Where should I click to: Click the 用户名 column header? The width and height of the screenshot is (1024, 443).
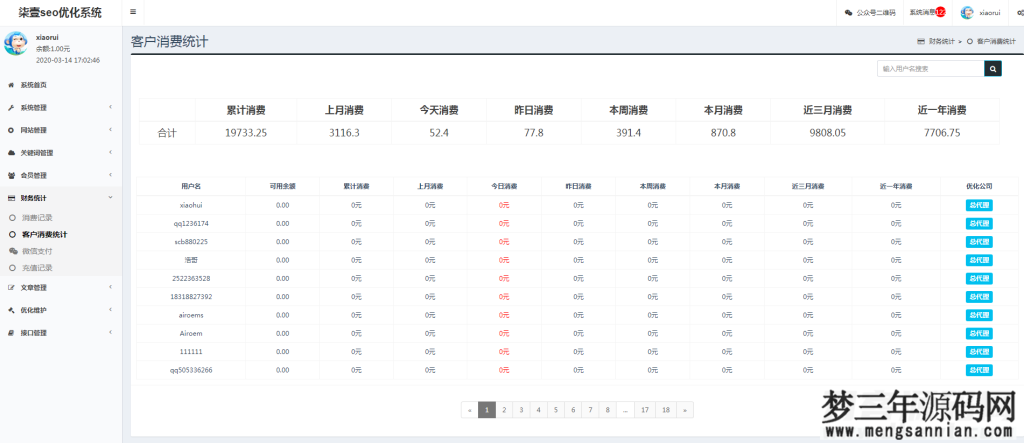191,186
